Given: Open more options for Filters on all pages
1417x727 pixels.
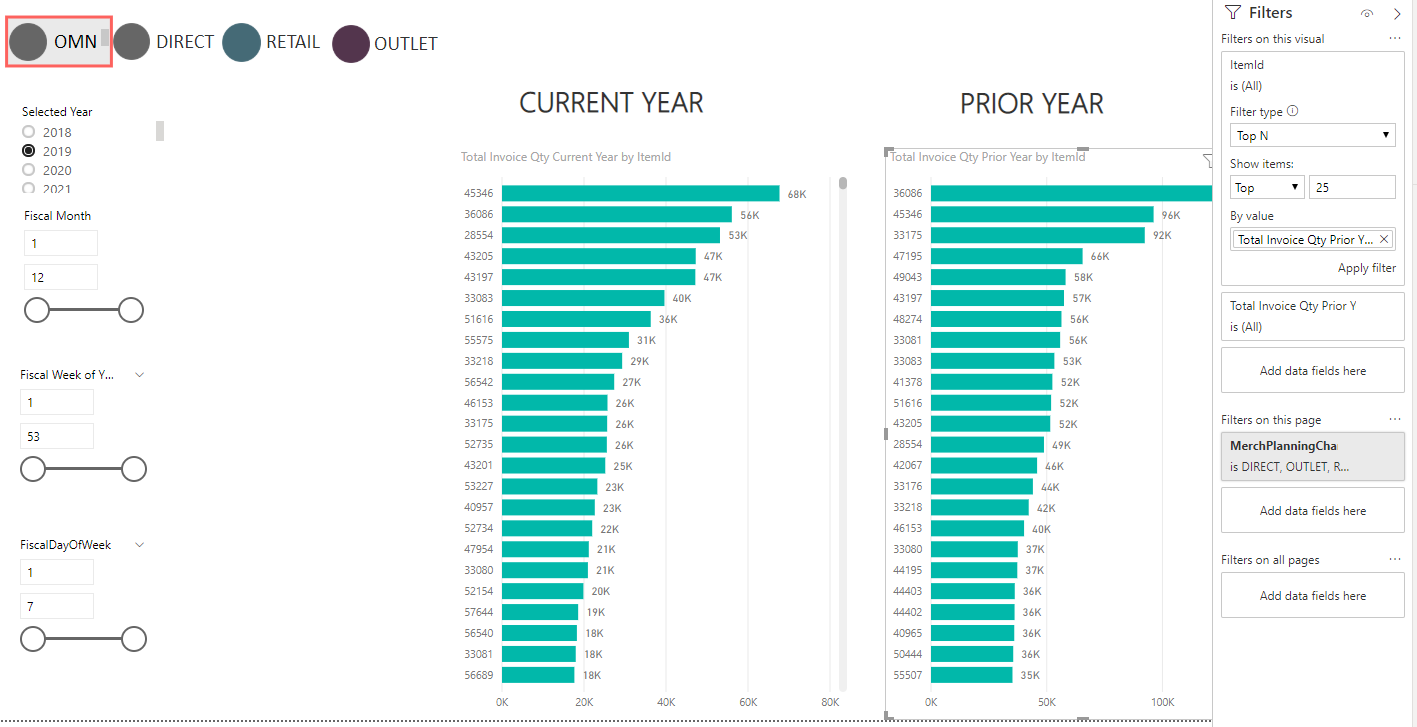Looking at the screenshot, I should [1395, 560].
